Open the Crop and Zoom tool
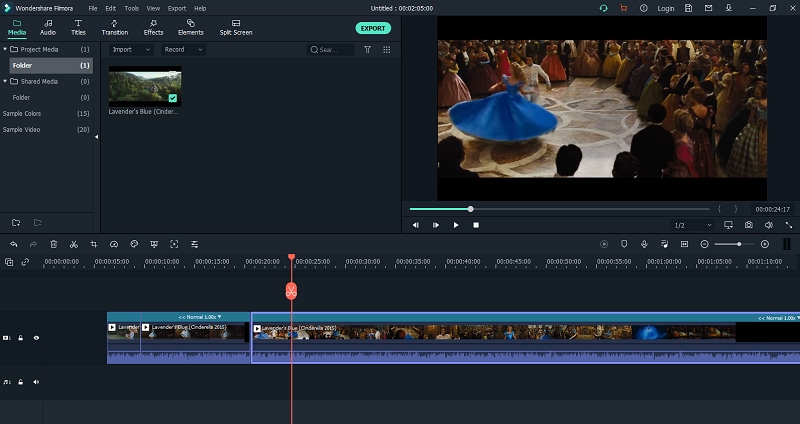This screenshot has height=424, width=800. (94, 244)
